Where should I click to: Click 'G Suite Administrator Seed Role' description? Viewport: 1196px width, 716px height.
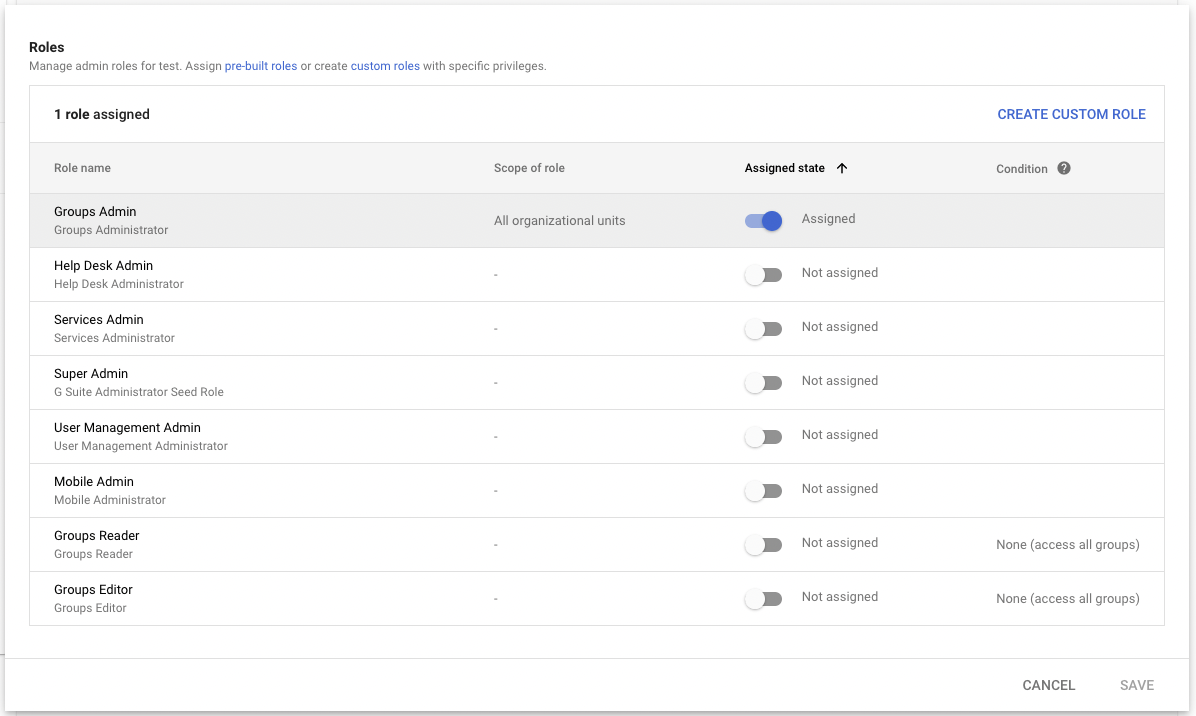[139, 392]
